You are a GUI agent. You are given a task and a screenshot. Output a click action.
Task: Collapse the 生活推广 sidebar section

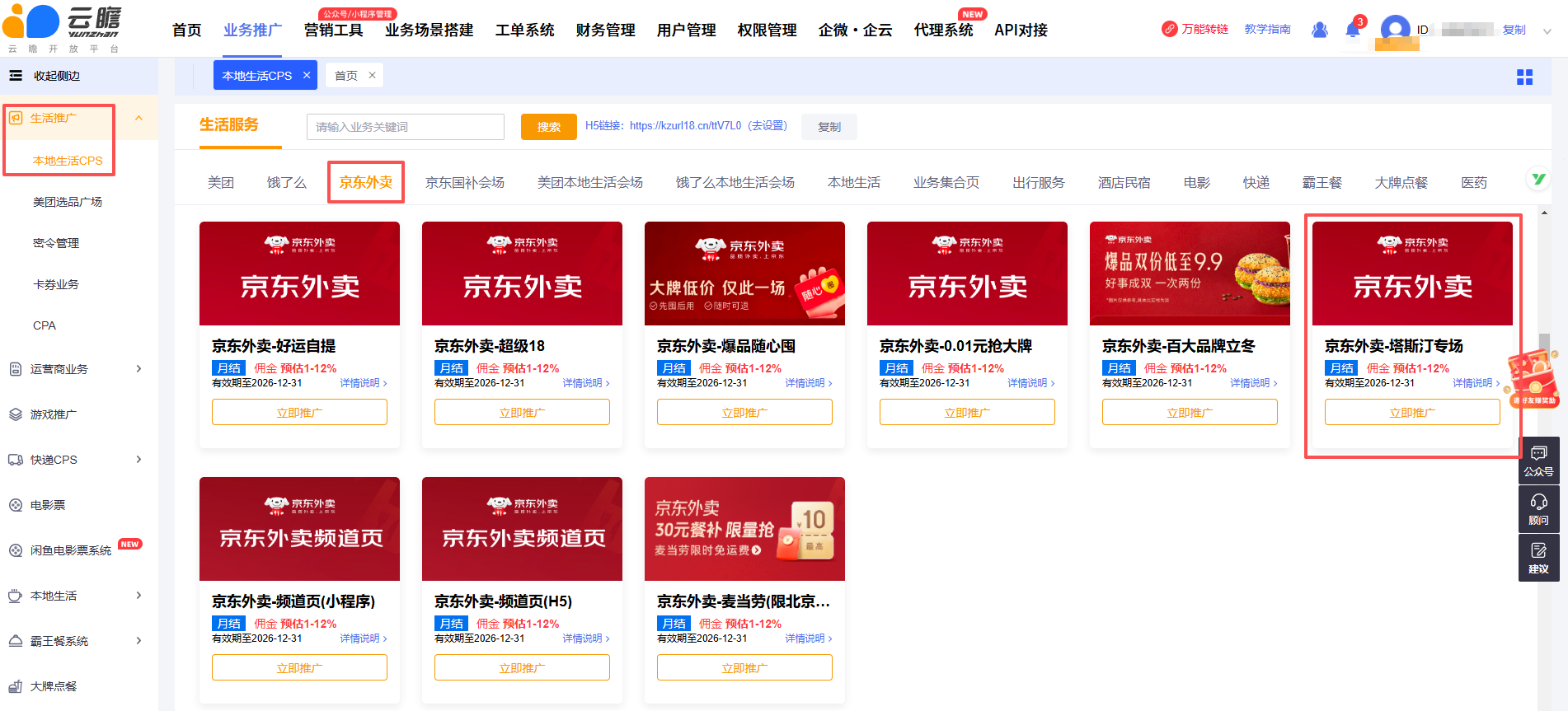coord(138,119)
